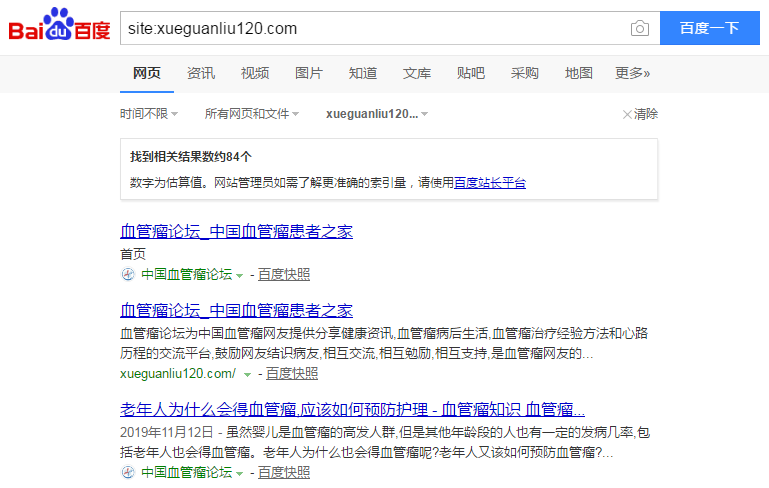Open the xueguanliu120... site filter dropdown

377,114
